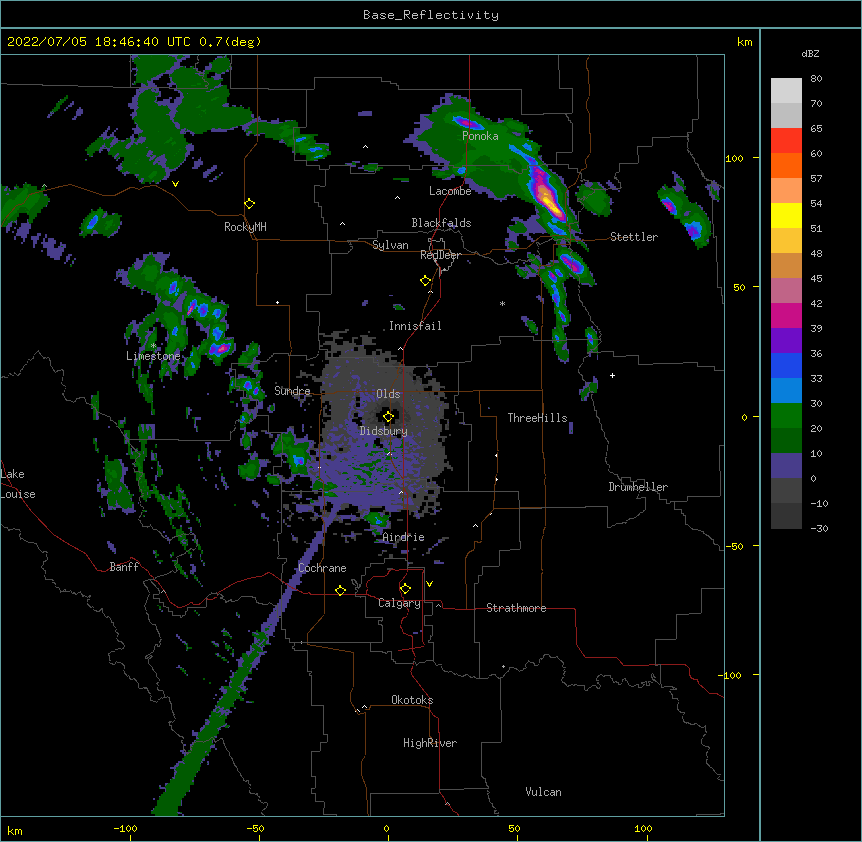
Task: Click the km unit label at top right
Action: point(744,42)
